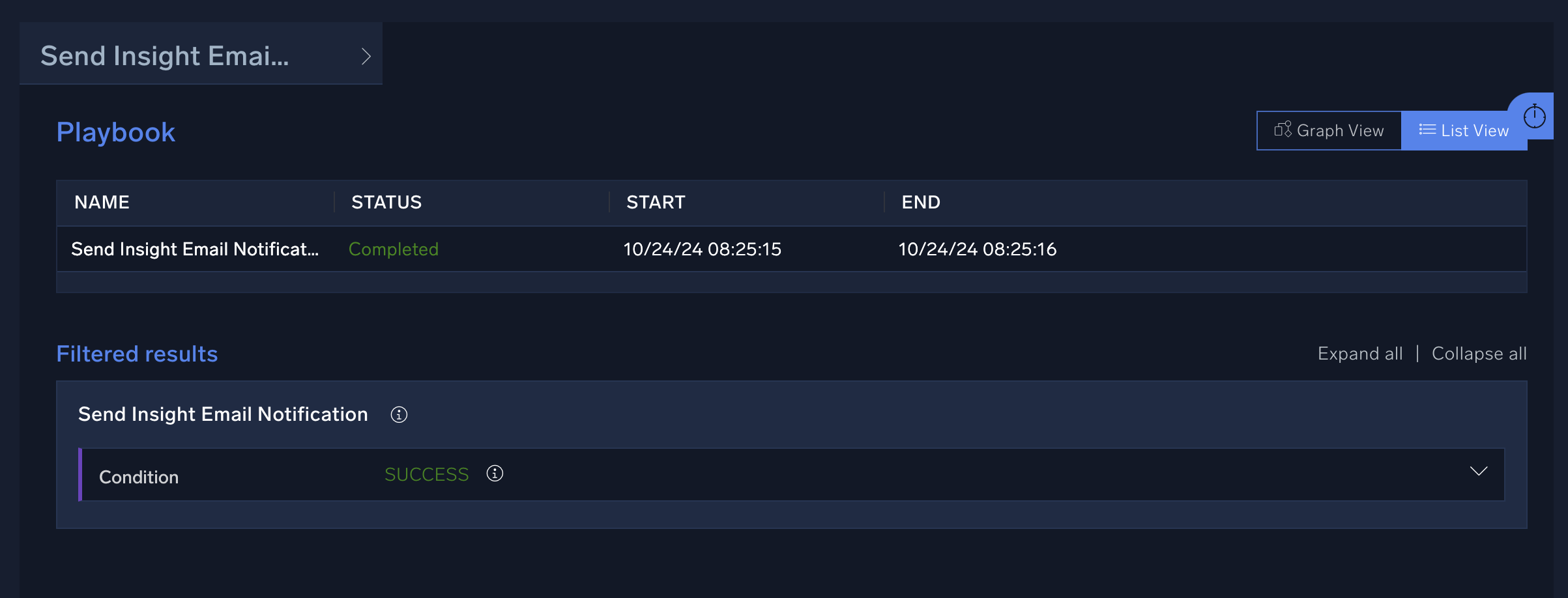
Task: Click the Condition row label
Action: pyautogui.click(x=138, y=477)
